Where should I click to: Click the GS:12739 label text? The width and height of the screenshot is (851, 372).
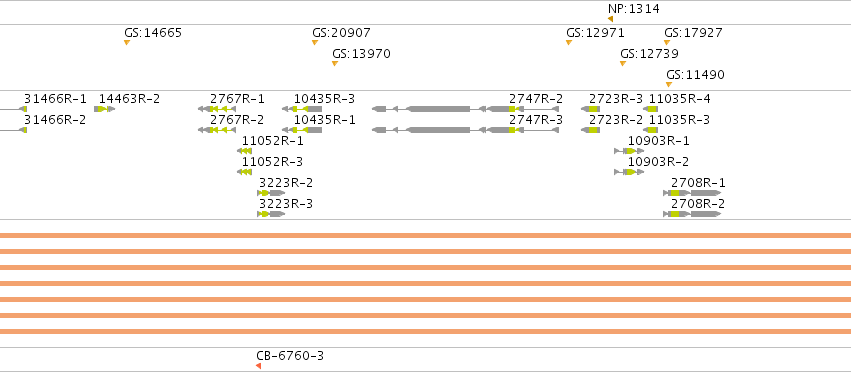point(649,54)
